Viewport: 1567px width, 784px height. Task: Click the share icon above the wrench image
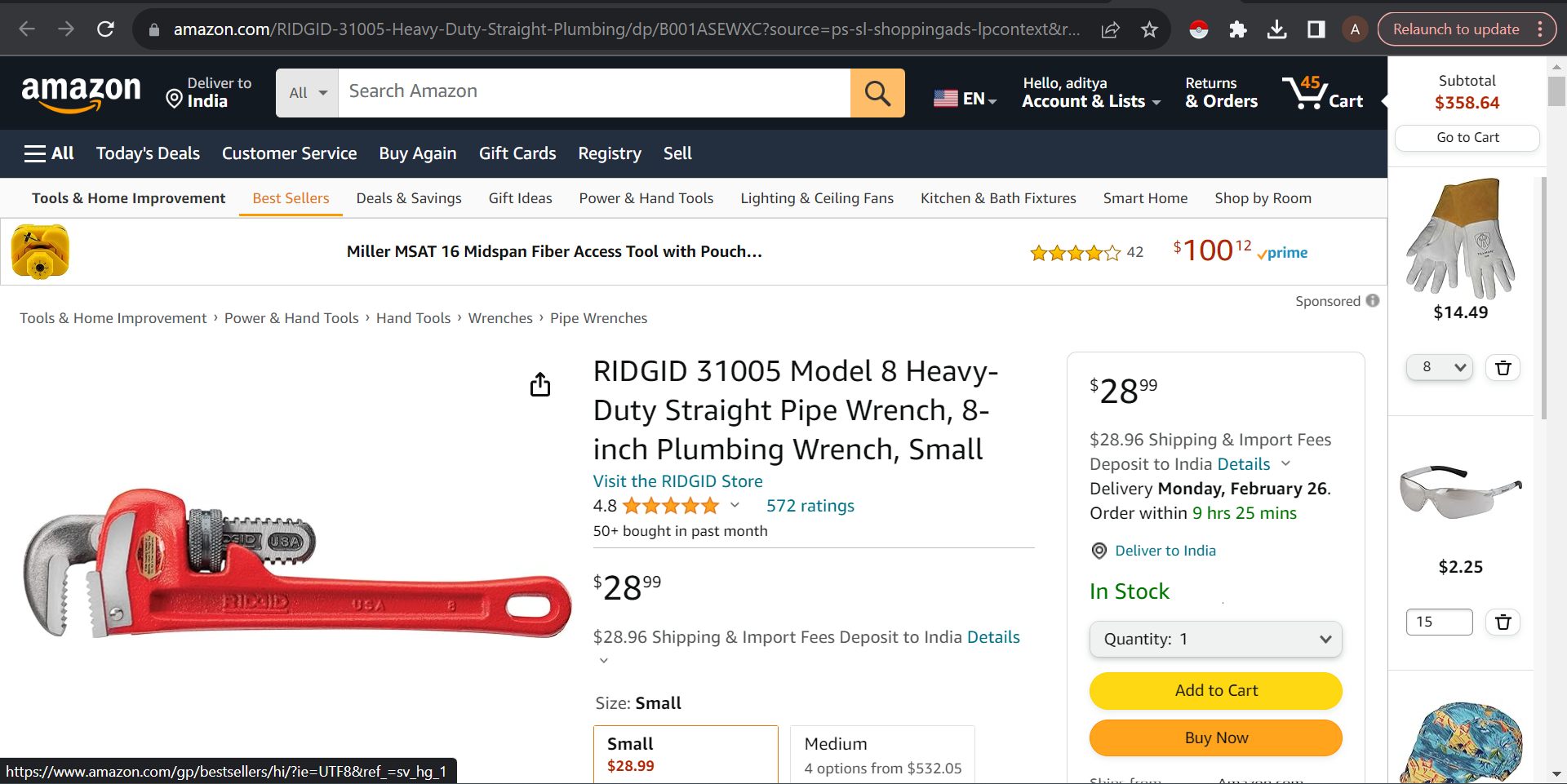click(x=539, y=383)
